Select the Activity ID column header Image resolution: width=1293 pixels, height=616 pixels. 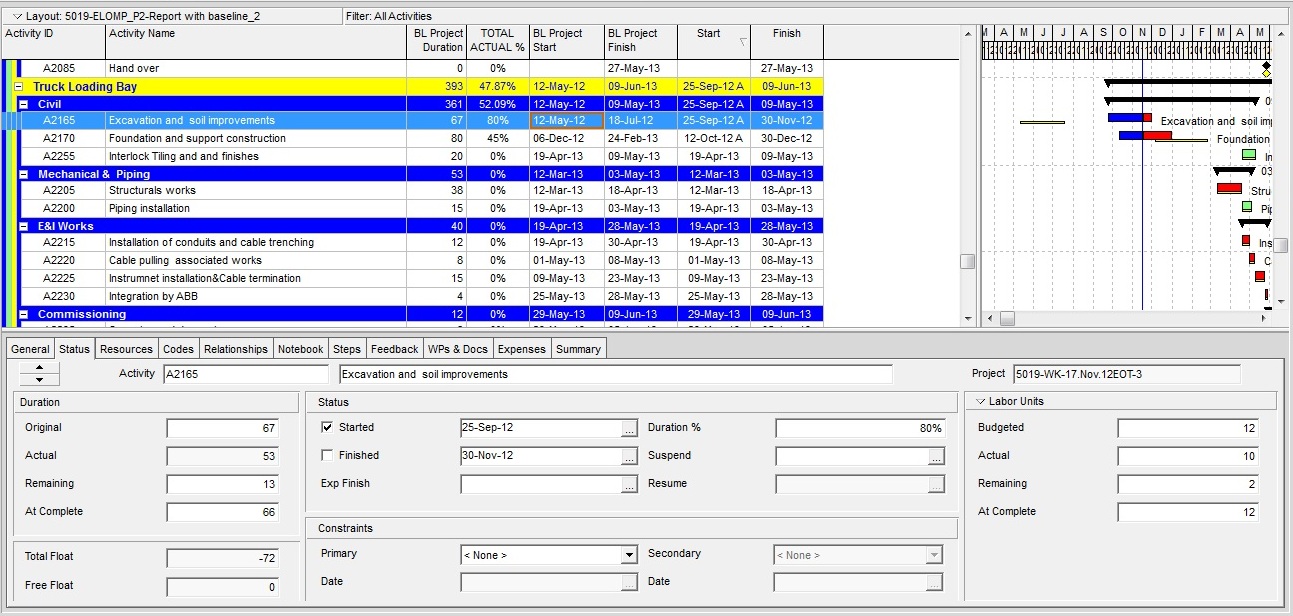click(x=54, y=41)
